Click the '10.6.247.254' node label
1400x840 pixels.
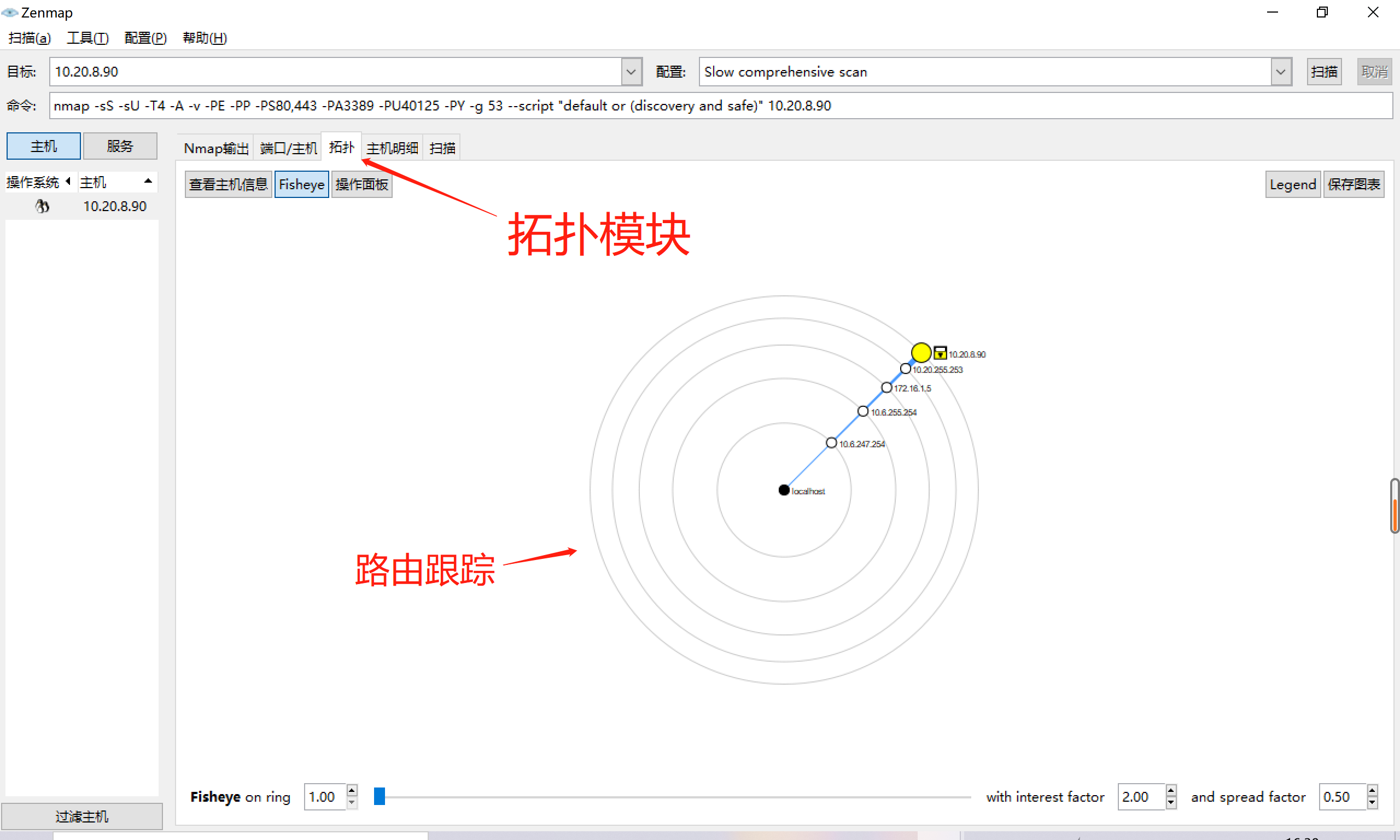pyautogui.click(x=861, y=444)
